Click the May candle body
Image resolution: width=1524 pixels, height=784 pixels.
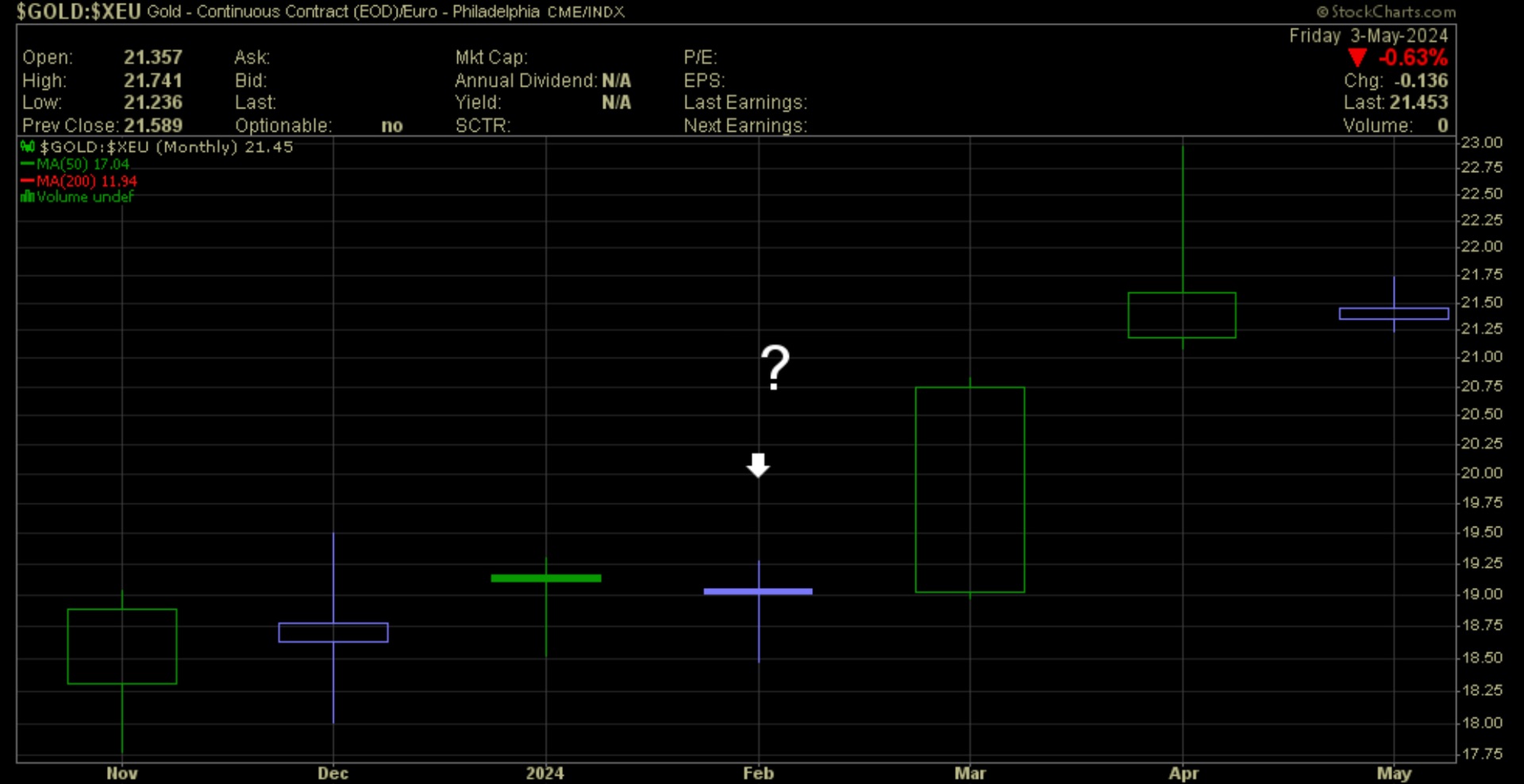click(x=1393, y=313)
